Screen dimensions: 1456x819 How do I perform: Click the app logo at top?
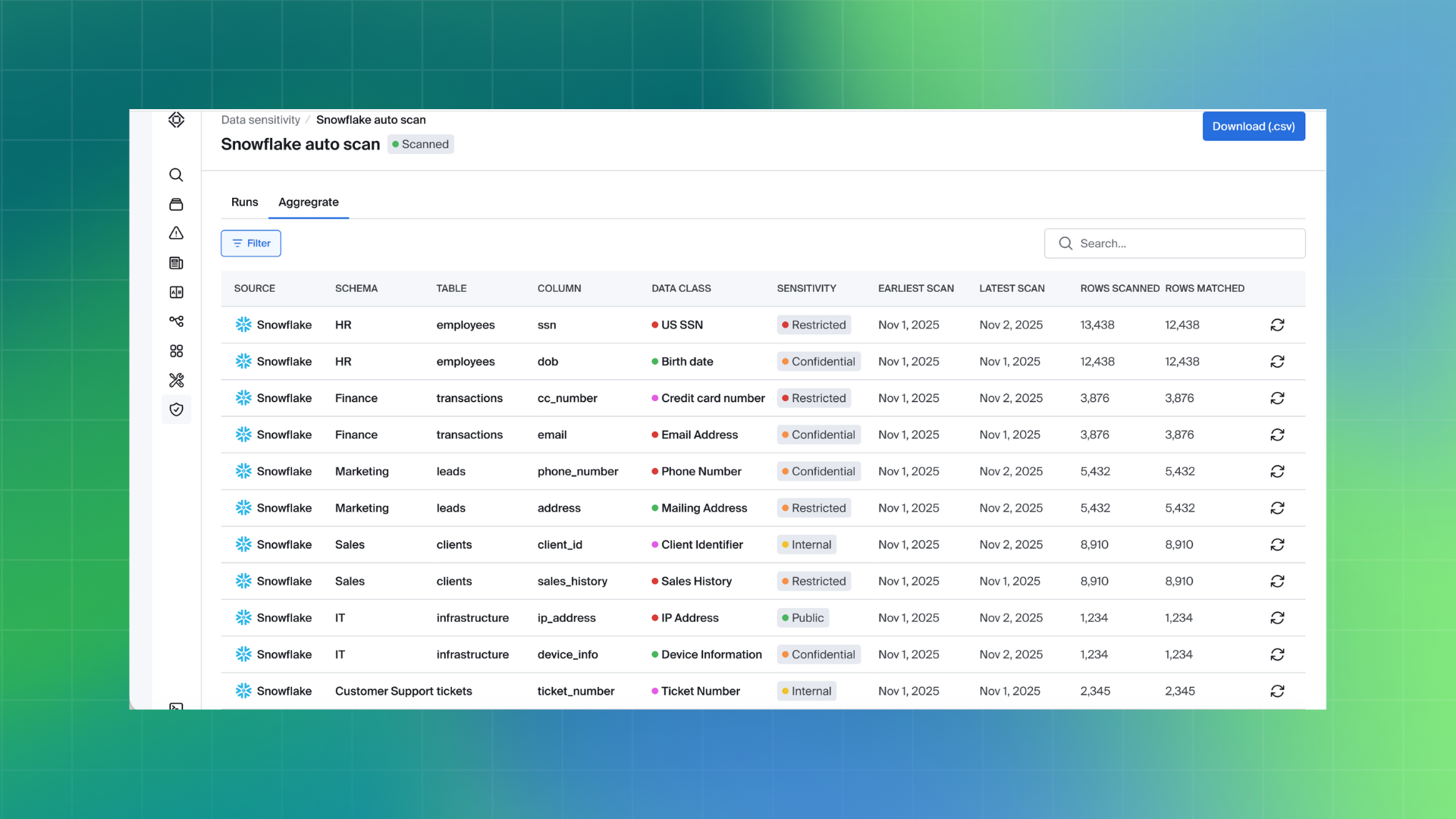[x=176, y=120]
